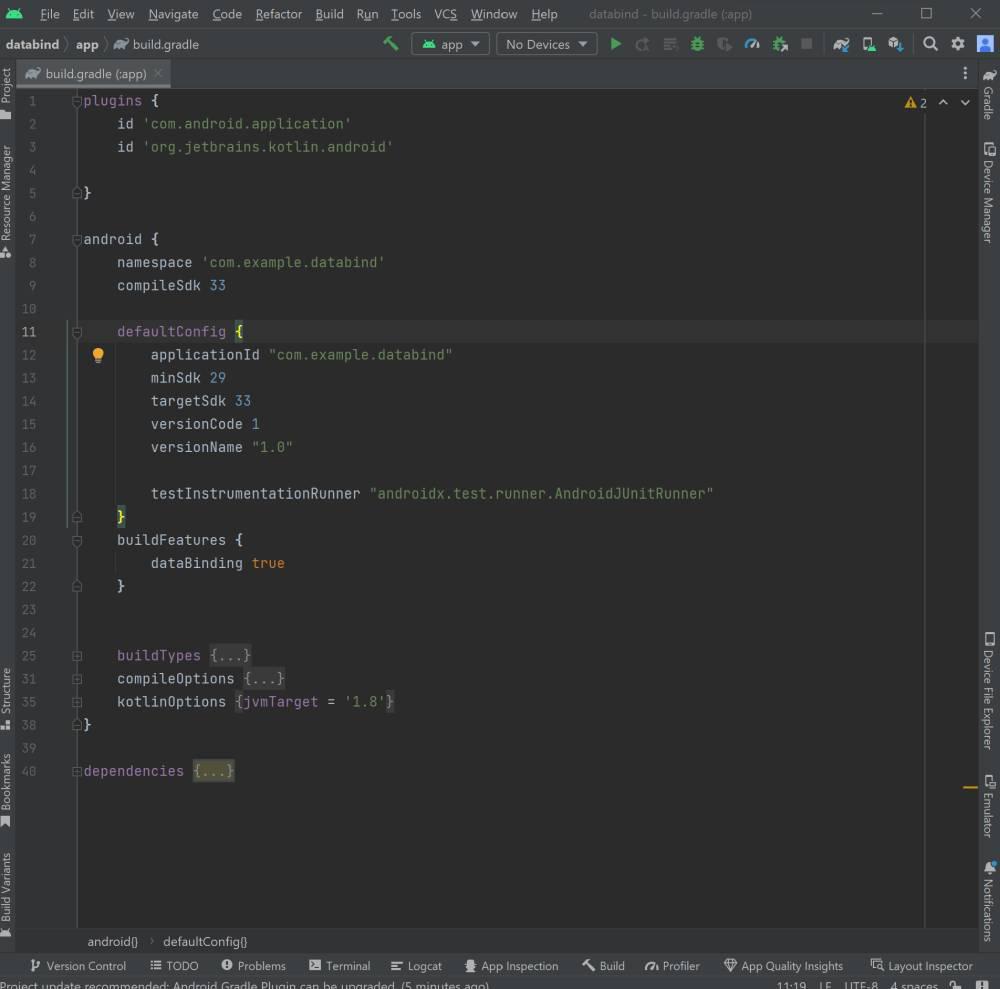The width and height of the screenshot is (1000, 989).
Task: Open the Refactor menu
Action: coord(278,14)
